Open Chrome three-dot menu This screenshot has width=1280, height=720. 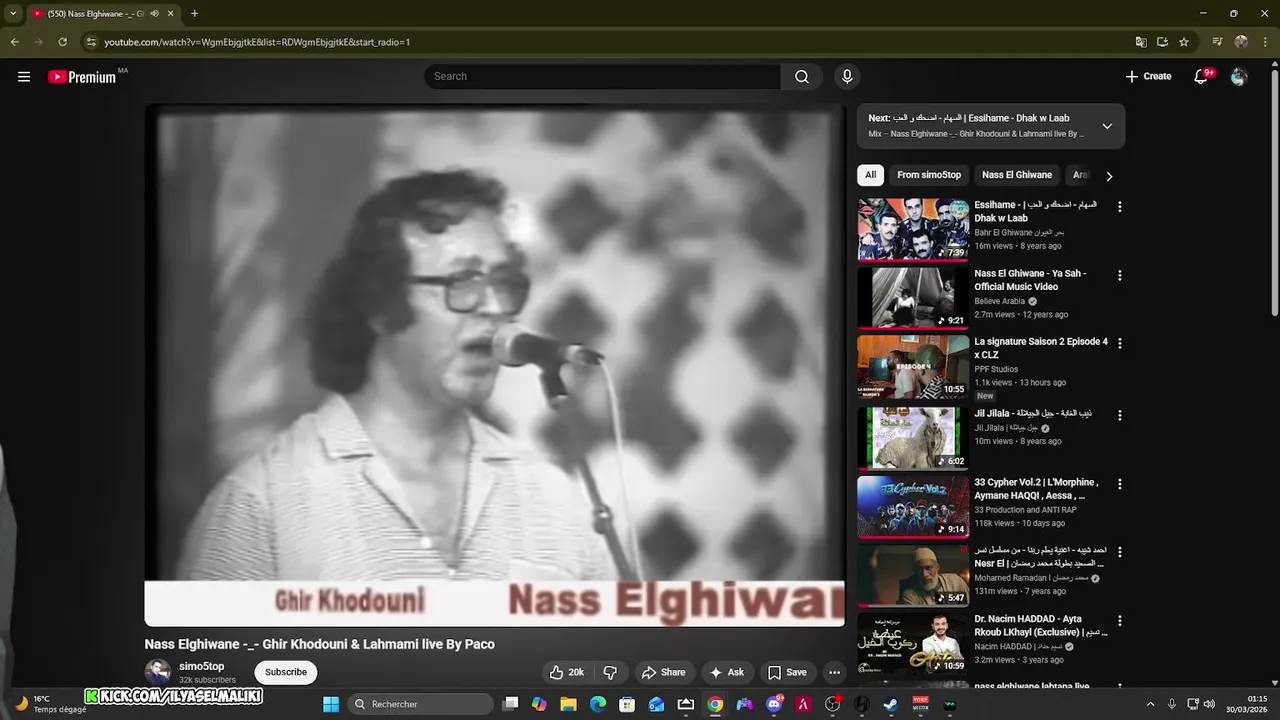pos(1264,42)
